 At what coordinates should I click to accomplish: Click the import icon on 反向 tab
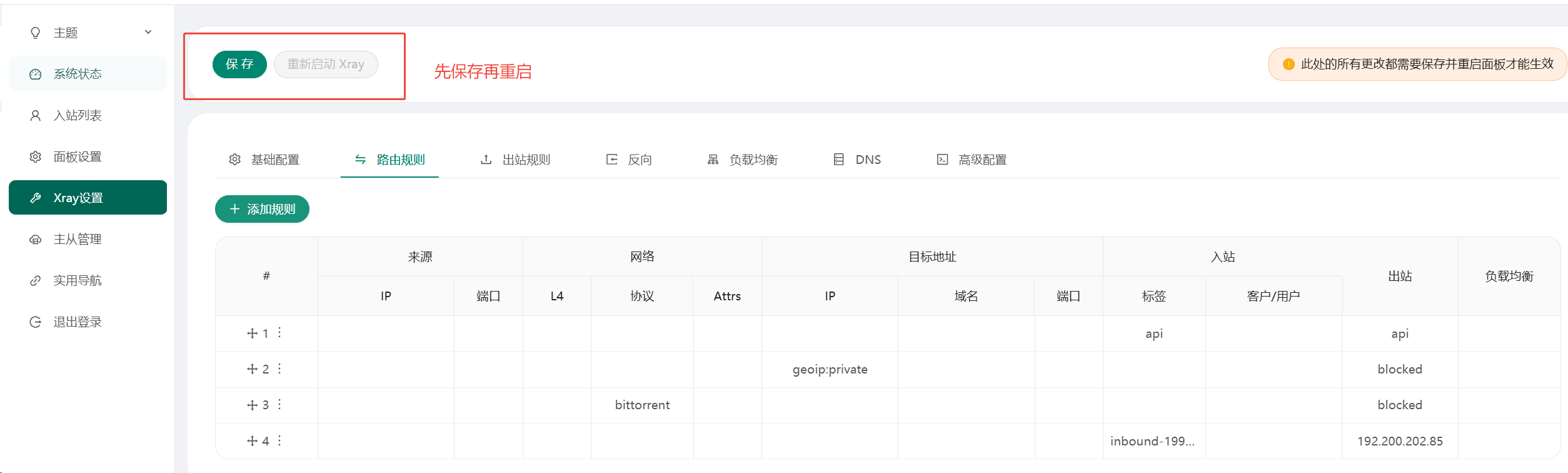(x=611, y=160)
